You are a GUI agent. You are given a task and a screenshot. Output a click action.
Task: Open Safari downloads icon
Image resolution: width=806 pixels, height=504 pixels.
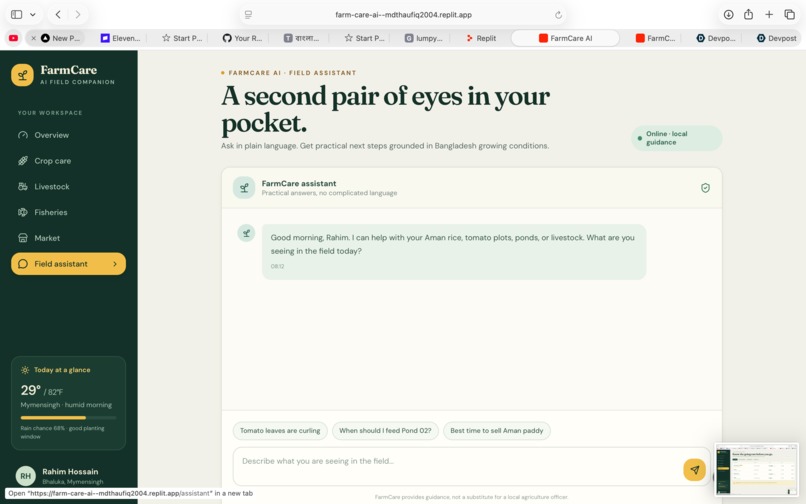[728, 14]
